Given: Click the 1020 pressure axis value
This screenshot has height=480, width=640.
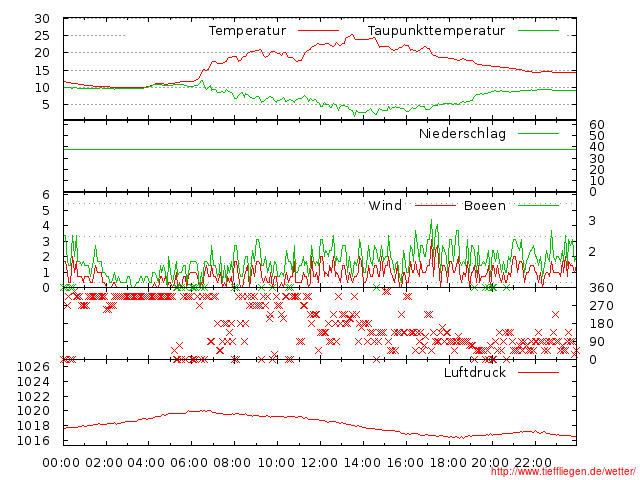Looking at the screenshot, I should (x=33, y=411).
